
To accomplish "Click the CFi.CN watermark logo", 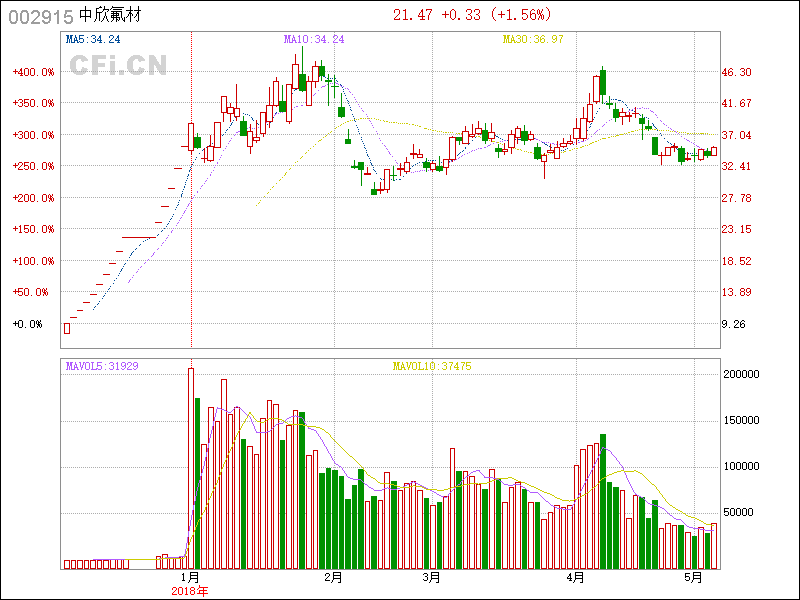I will pos(117,65).
